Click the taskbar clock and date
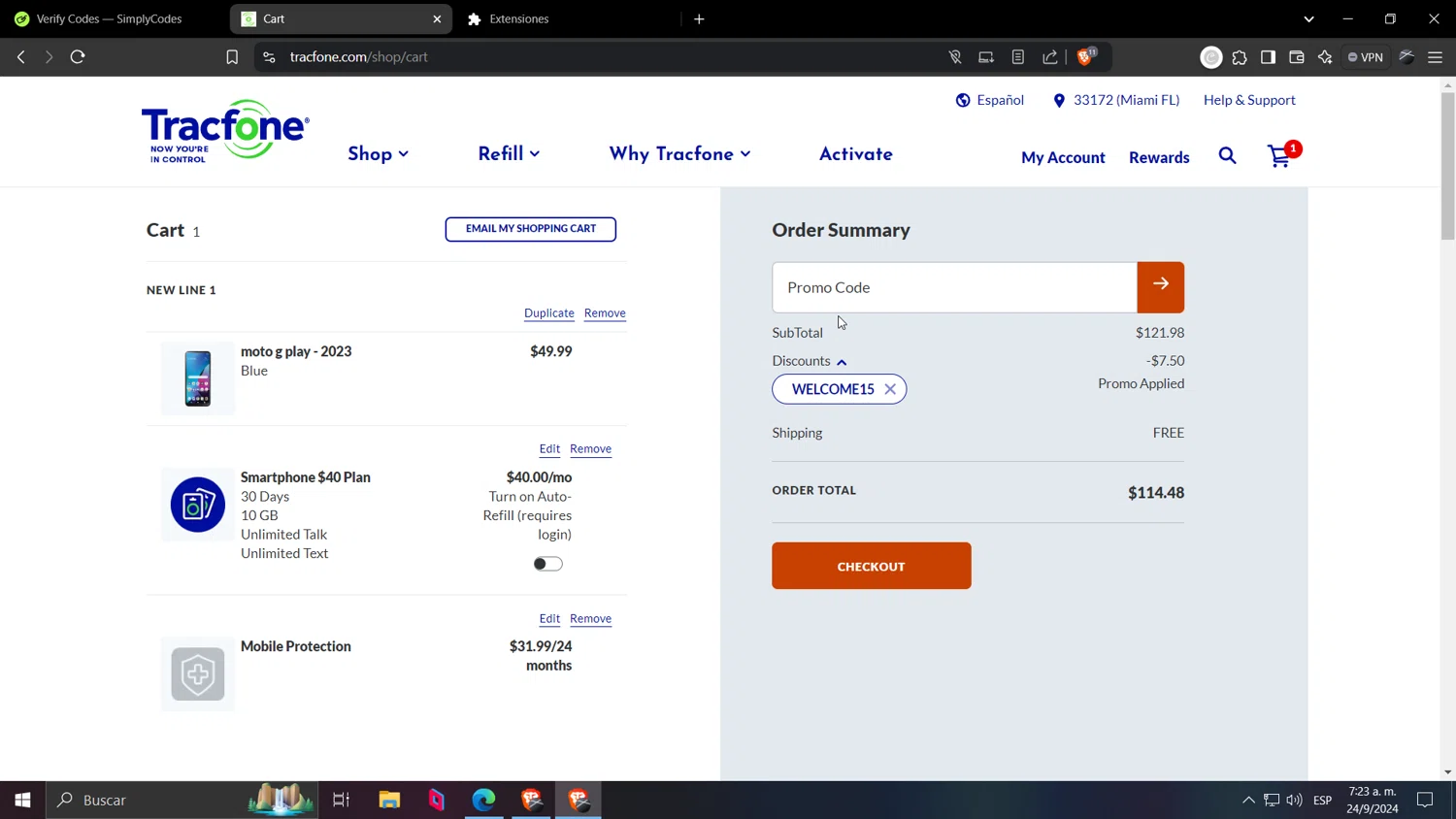This screenshot has width=1456, height=819. point(1373,800)
